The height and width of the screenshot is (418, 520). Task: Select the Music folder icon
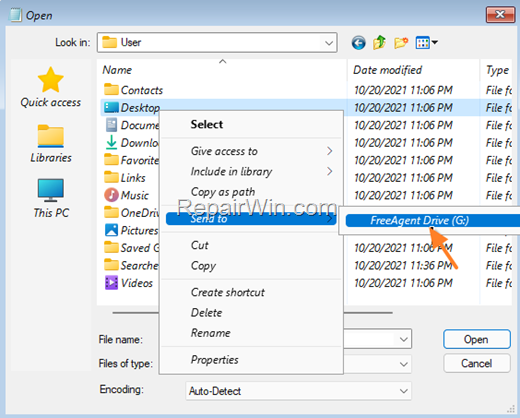(111, 195)
